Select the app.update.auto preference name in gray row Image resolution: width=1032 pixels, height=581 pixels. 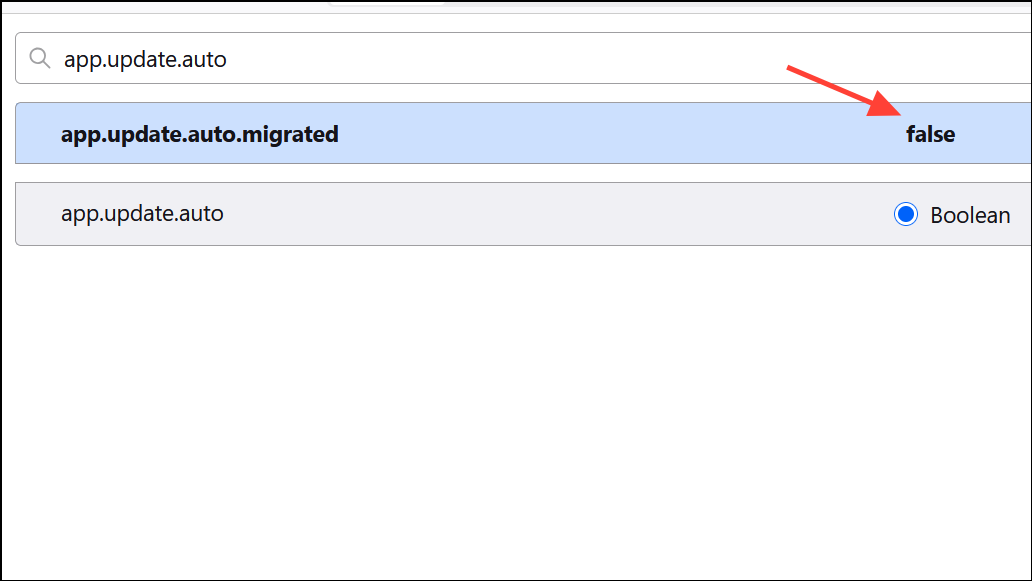pos(142,214)
